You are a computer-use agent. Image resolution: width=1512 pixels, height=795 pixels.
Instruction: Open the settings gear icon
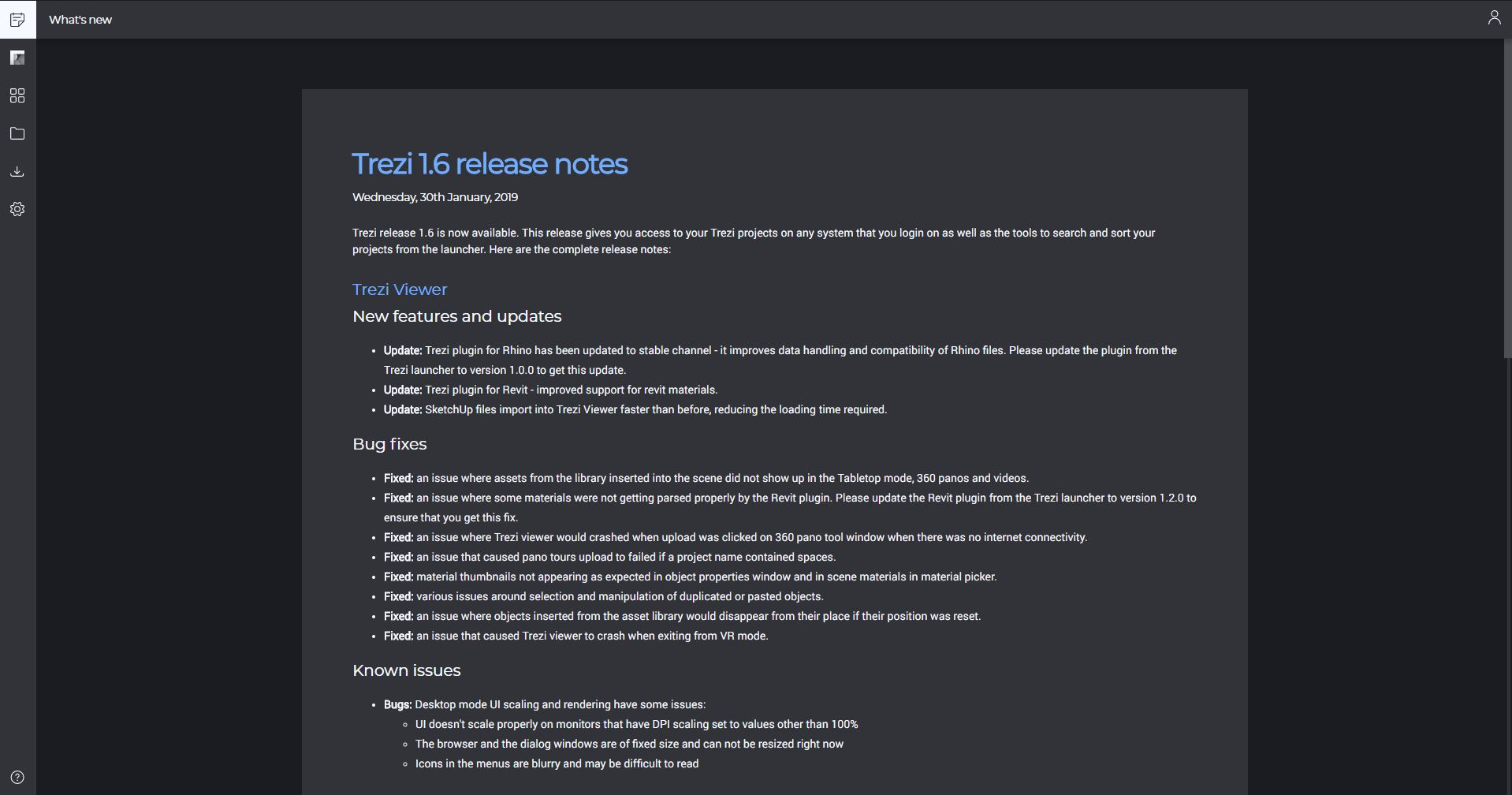point(17,209)
